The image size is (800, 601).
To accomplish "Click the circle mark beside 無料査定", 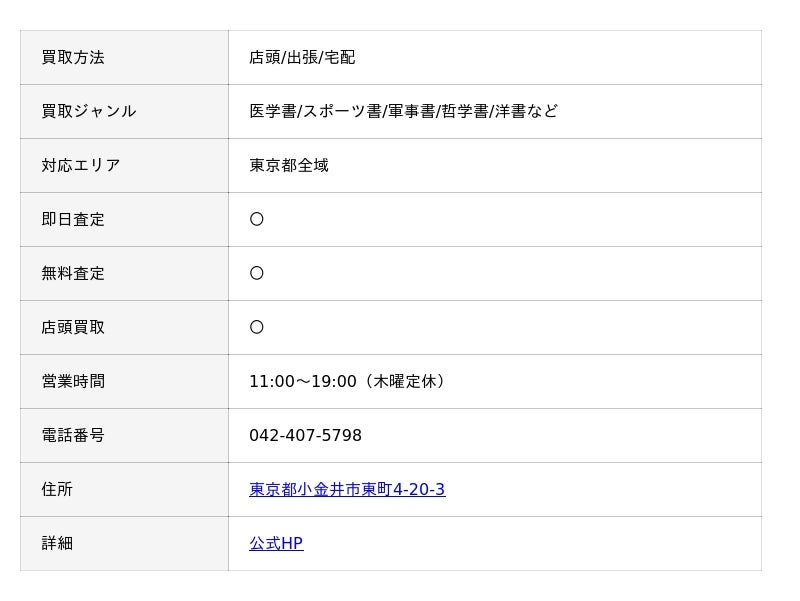I will tap(257, 274).
